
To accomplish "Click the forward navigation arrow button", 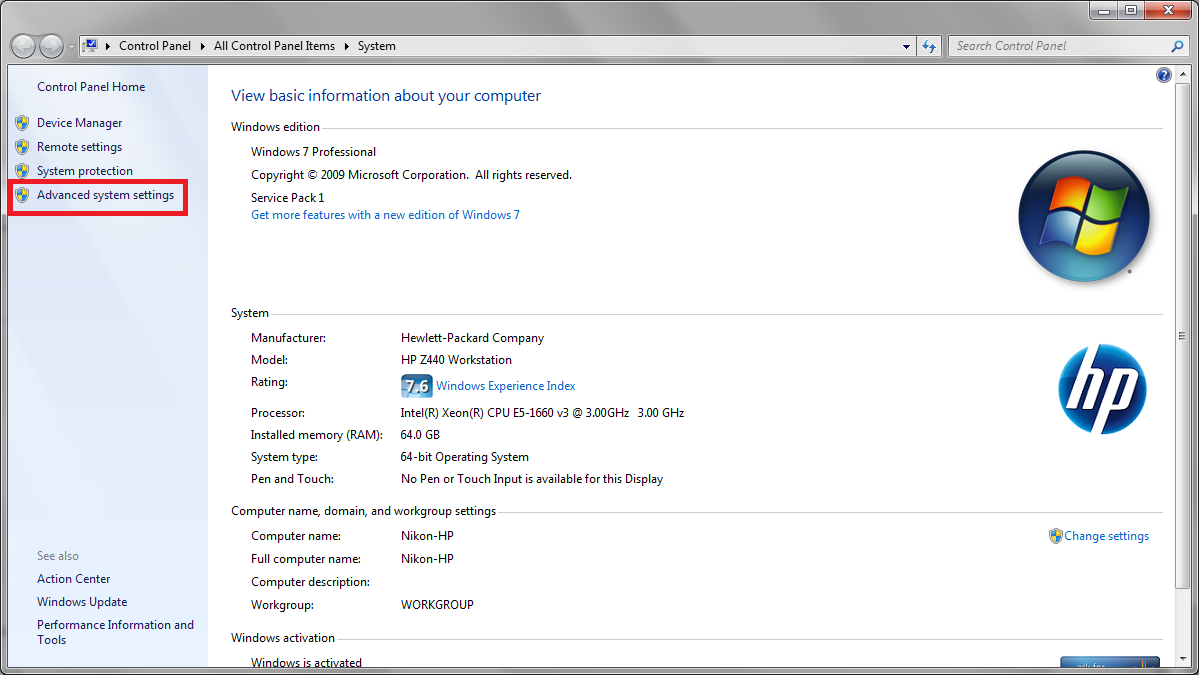I will pos(51,46).
